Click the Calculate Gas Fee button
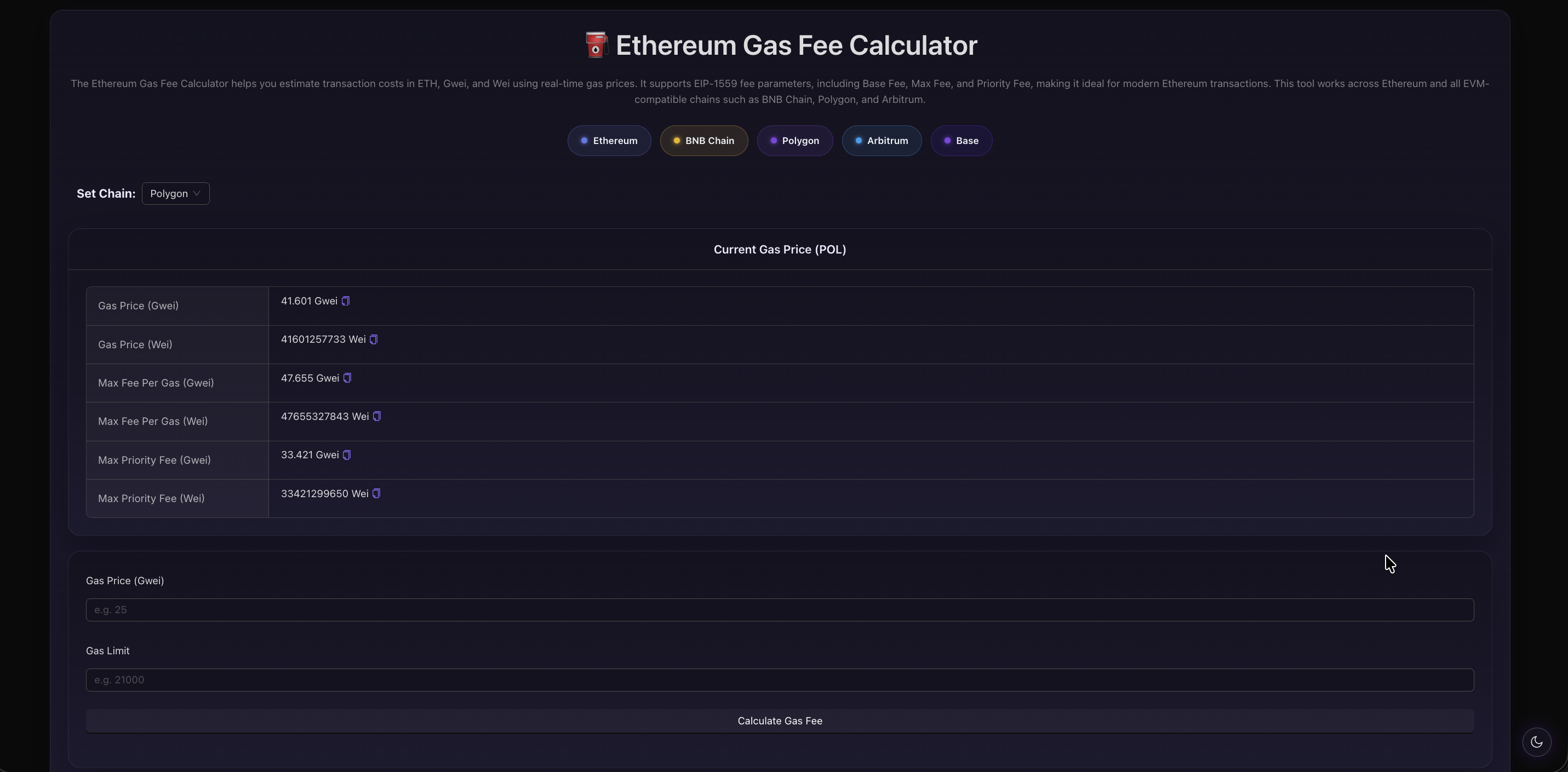Screen dimensions: 1568x772 (780, 721)
